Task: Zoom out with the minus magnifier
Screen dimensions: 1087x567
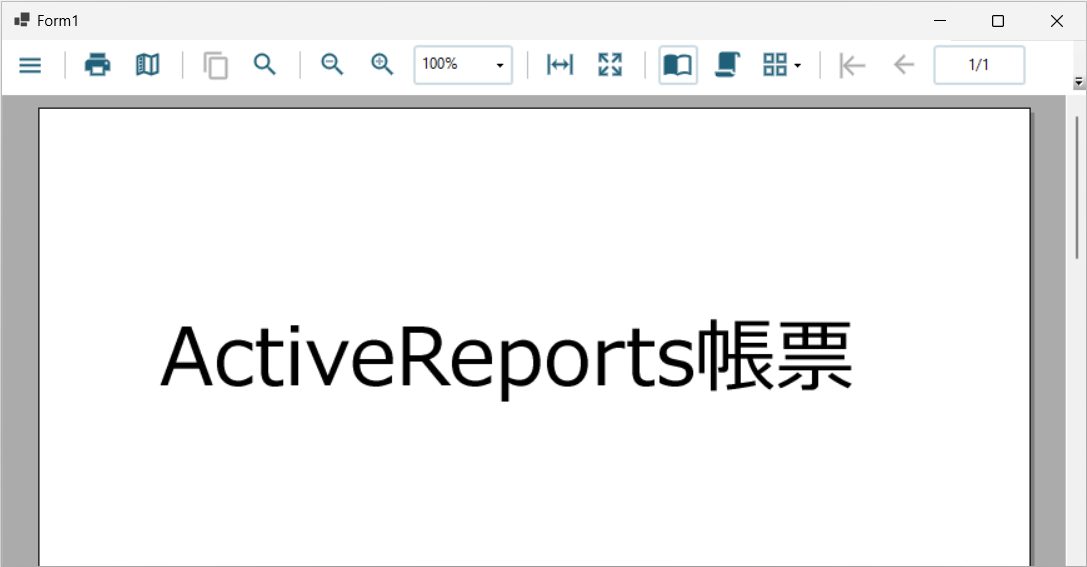Action: 332,64
